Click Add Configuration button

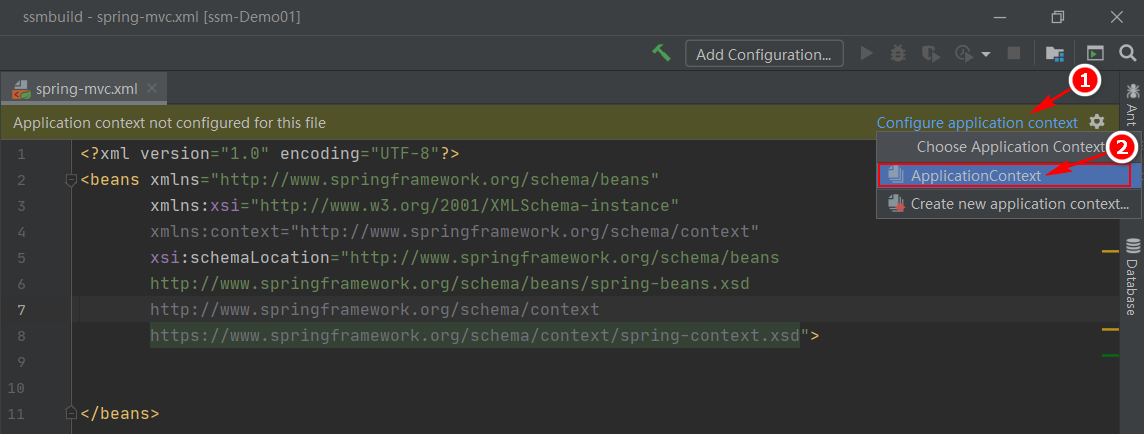[764, 54]
